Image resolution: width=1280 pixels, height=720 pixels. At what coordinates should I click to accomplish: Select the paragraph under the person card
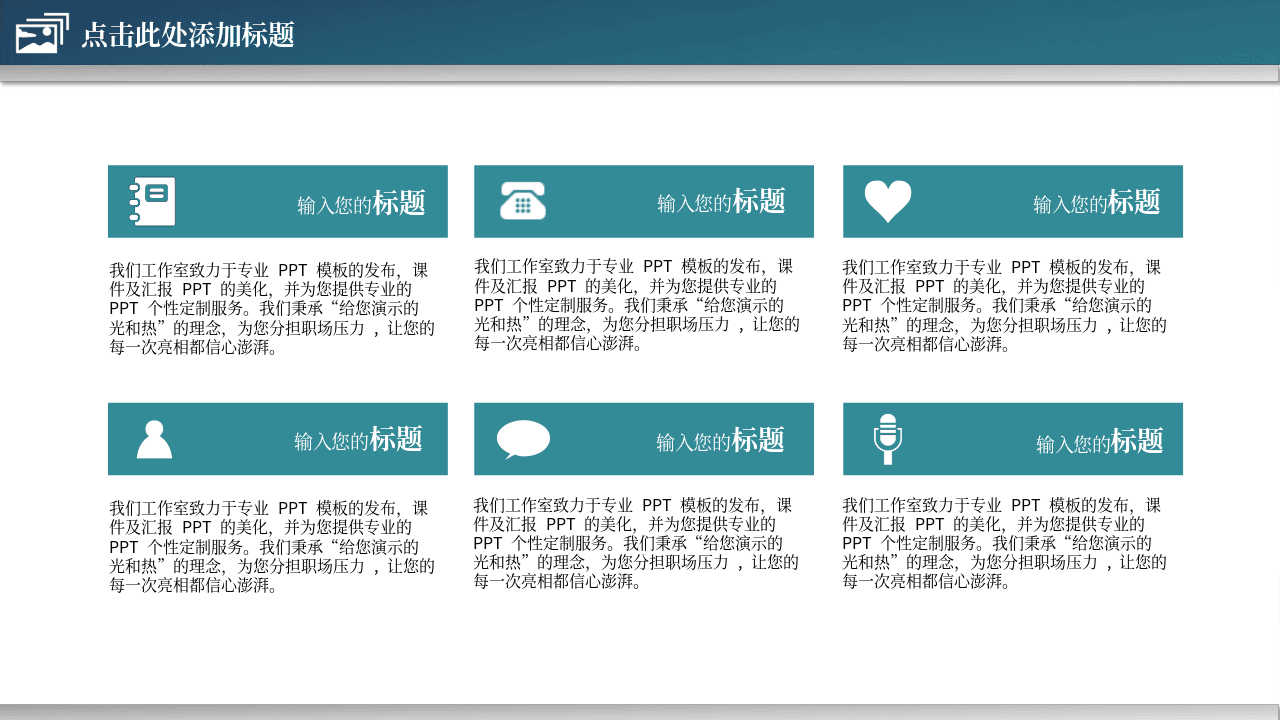click(272, 547)
